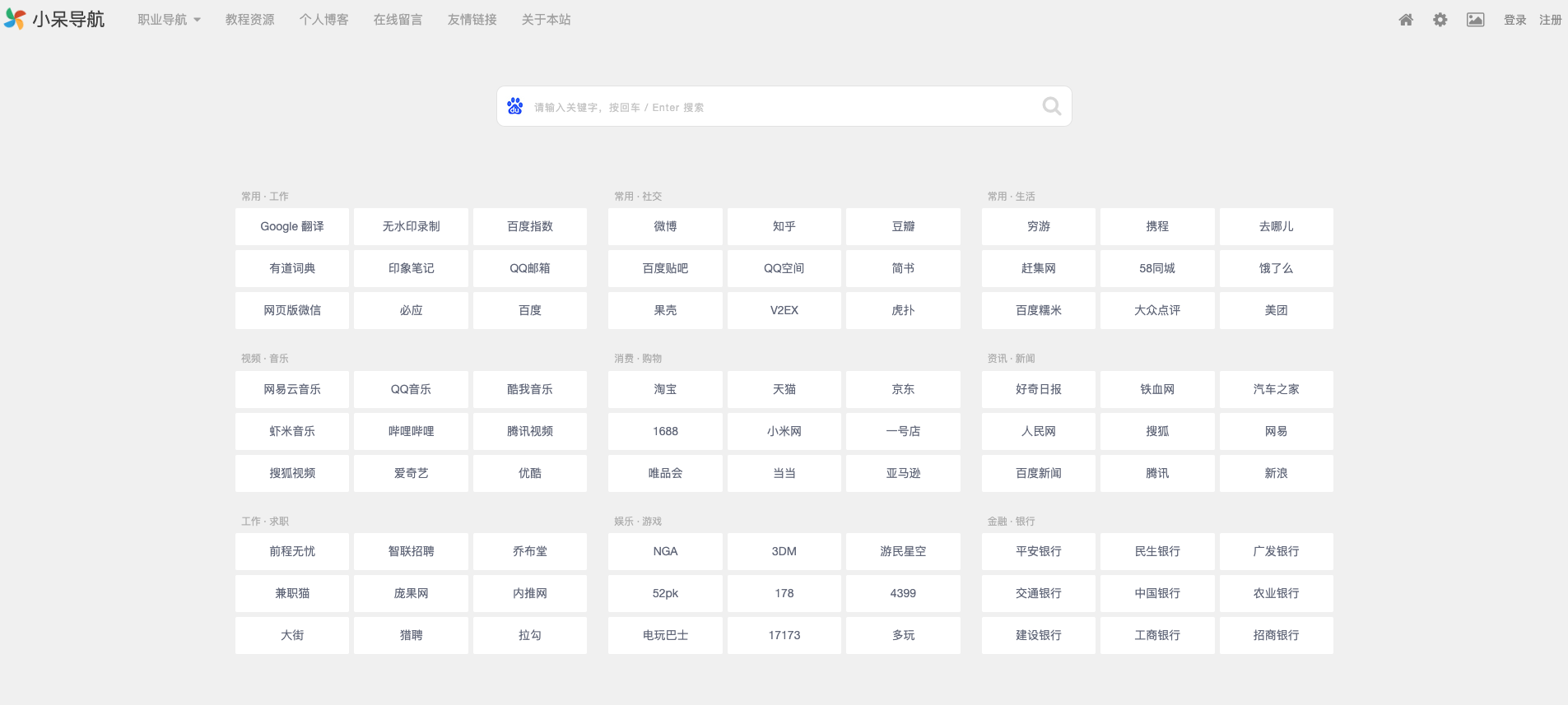
Task: Open 百度指数 link tile
Action: pos(530,226)
